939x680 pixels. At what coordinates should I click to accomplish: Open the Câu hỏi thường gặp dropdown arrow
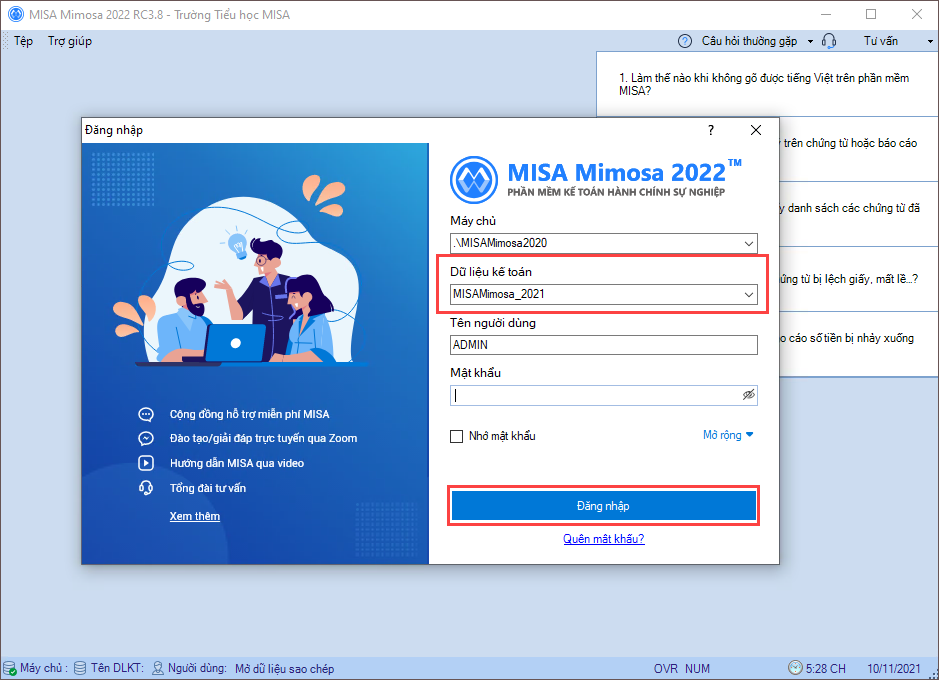point(810,41)
